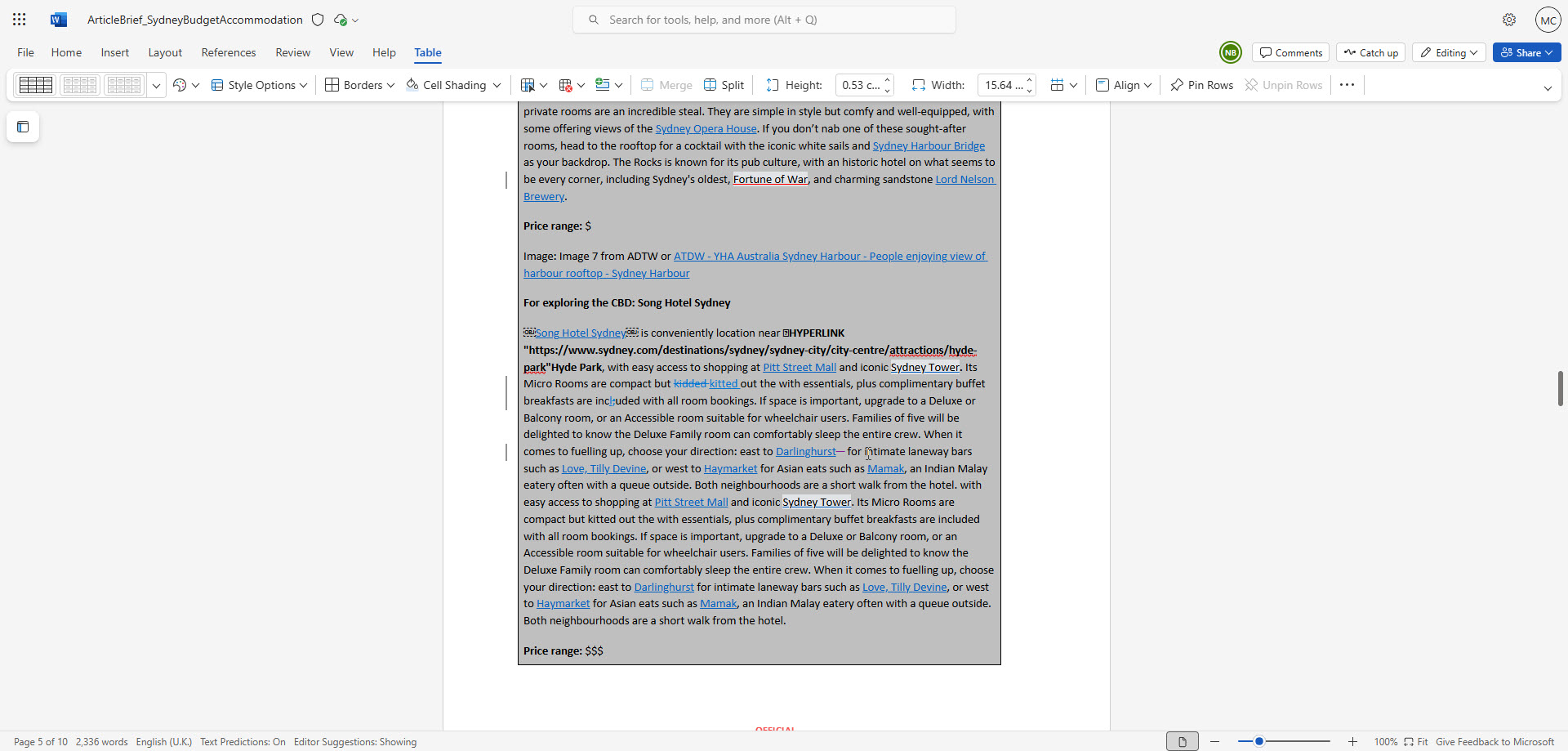Click the English (U.K.) language indicator
1568x751 pixels.
(x=164, y=742)
